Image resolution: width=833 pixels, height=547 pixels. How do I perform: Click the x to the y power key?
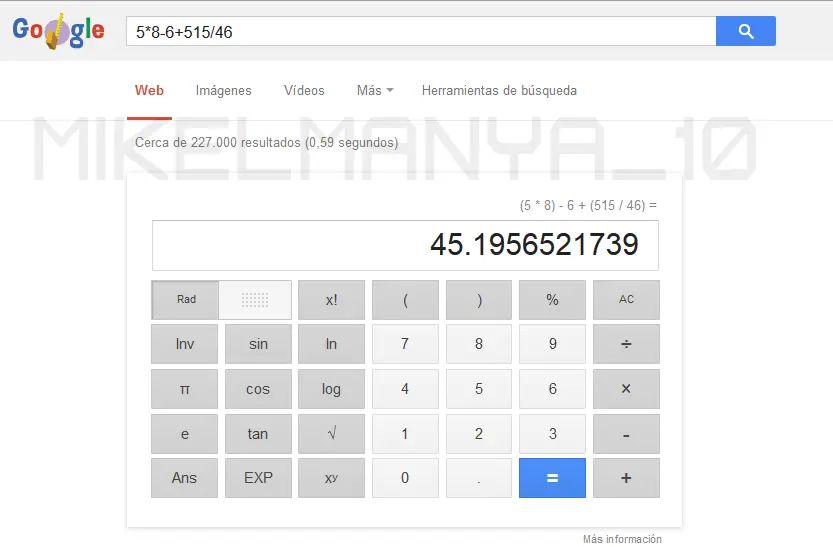tap(332, 478)
